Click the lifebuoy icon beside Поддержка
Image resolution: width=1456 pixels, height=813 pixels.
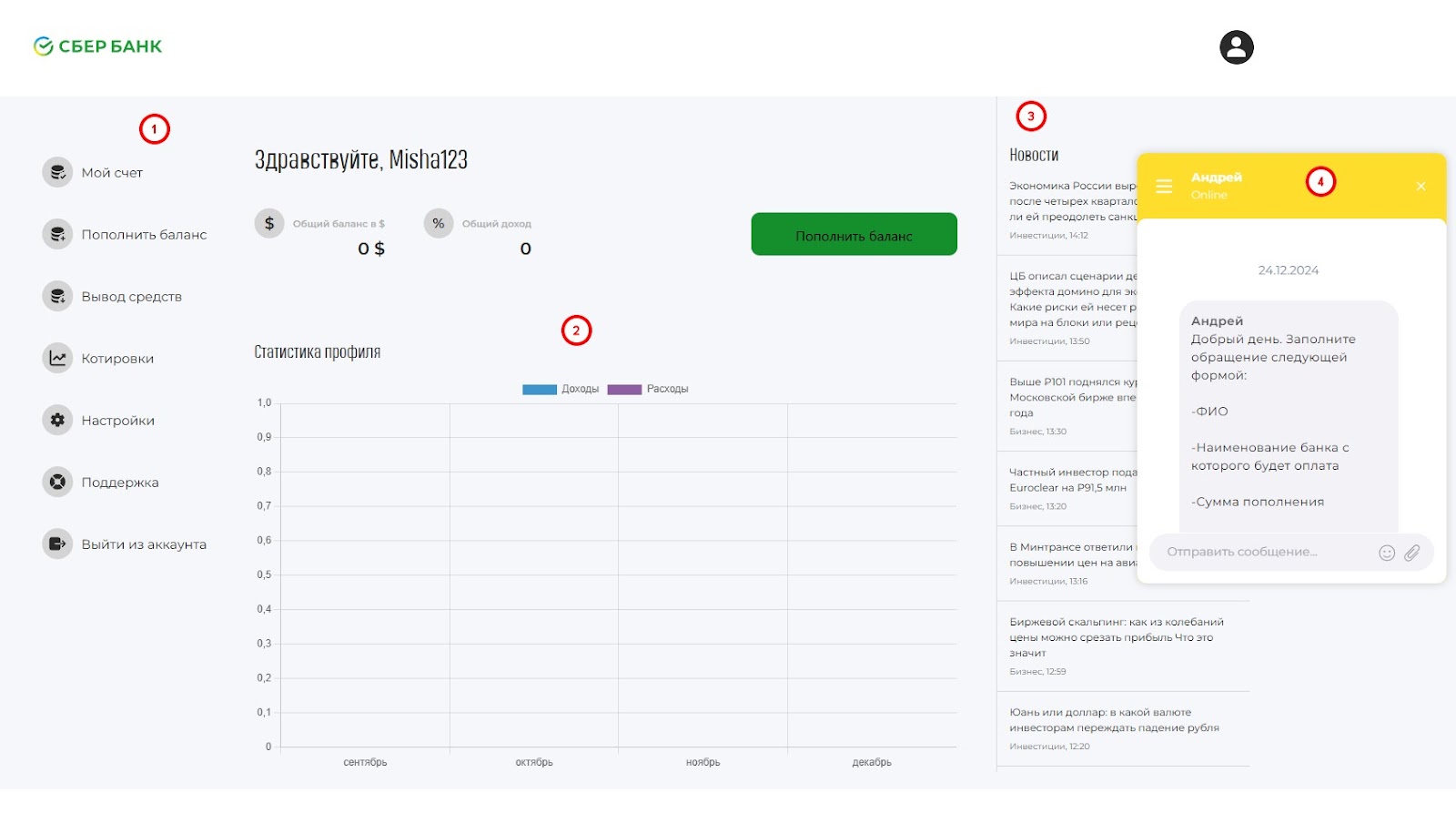[x=57, y=482]
